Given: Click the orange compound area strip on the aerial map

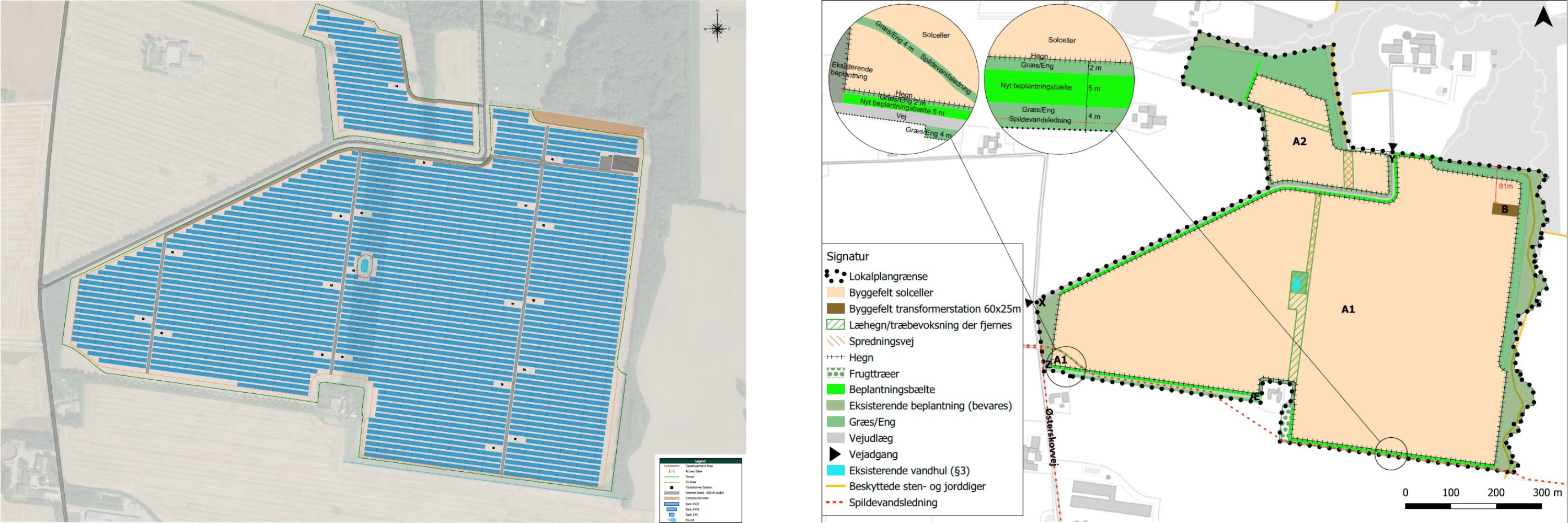Looking at the screenshot, I should (x=589, y=122).
